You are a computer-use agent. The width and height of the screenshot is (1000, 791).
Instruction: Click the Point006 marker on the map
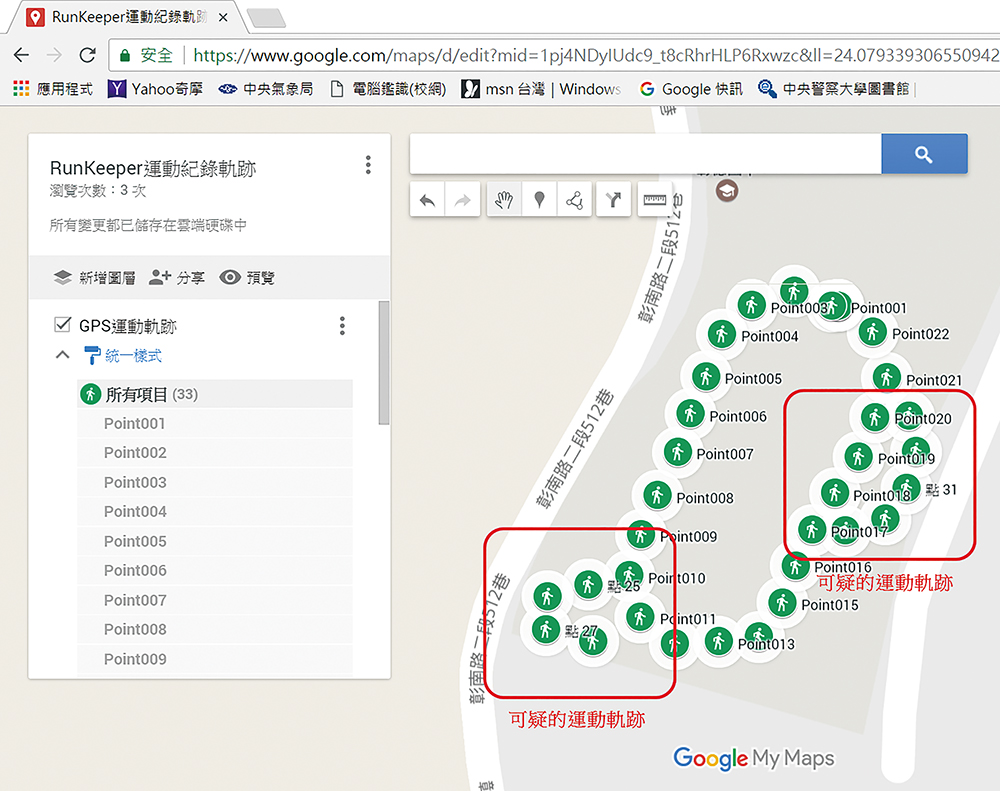pyautogui.click(x=690, y=414)
